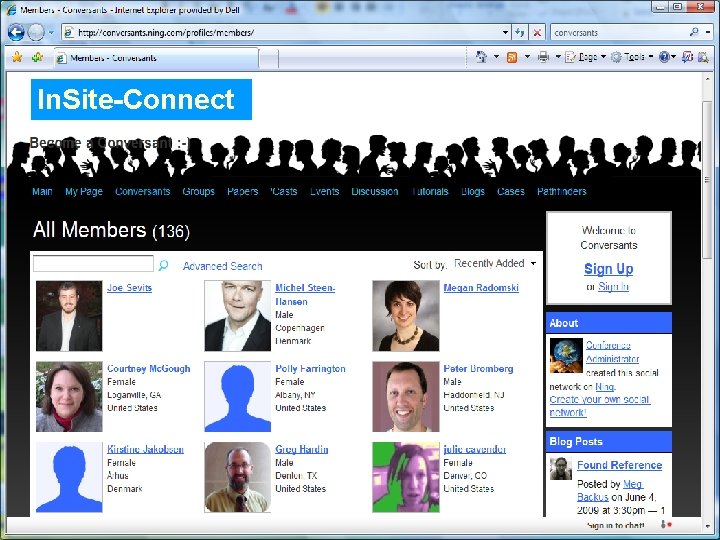This screenshot has width=720, height=540.
Task: Click the Sign Up link
Action: pos(608,269)
